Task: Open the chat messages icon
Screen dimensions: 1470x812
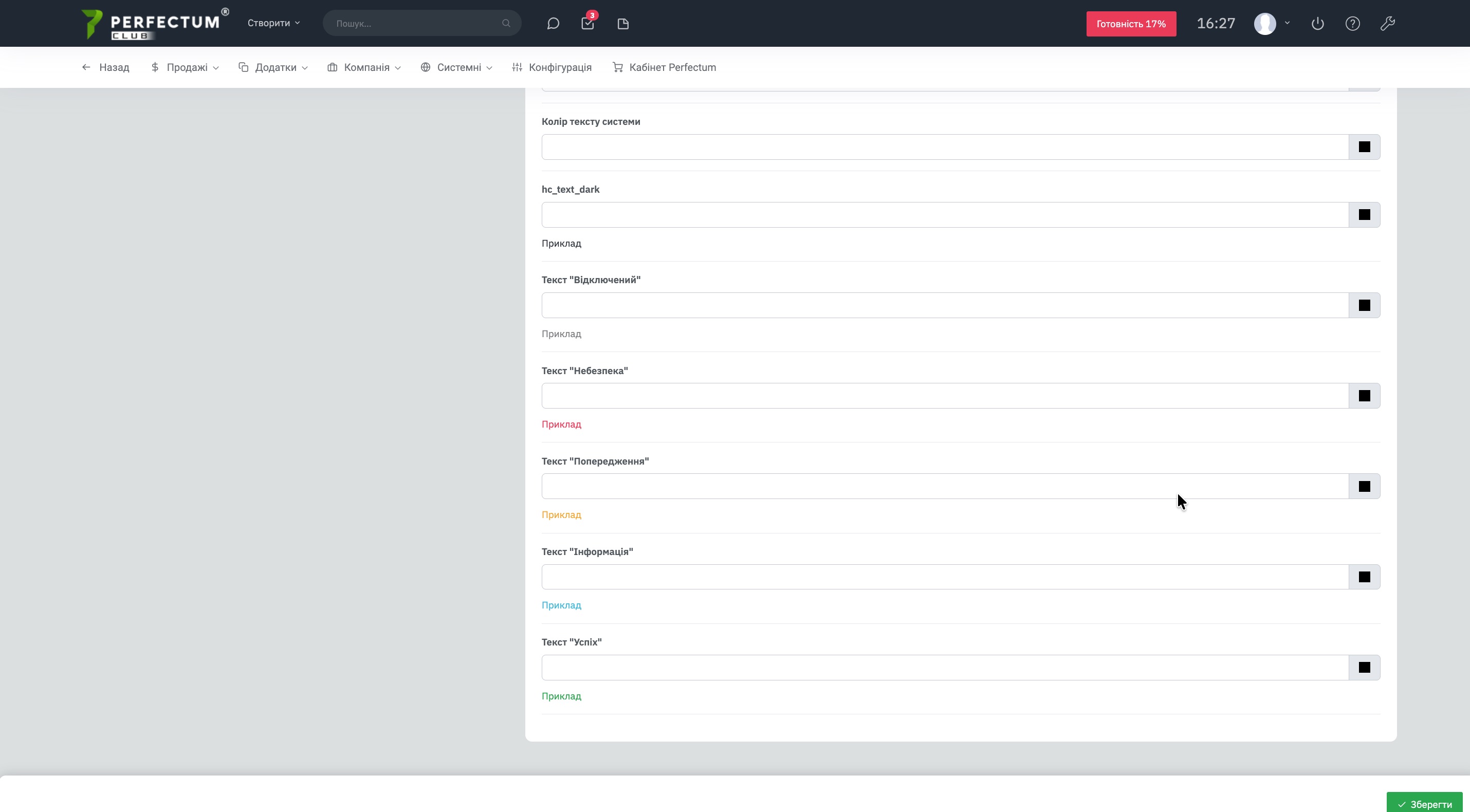Action: 553,24
